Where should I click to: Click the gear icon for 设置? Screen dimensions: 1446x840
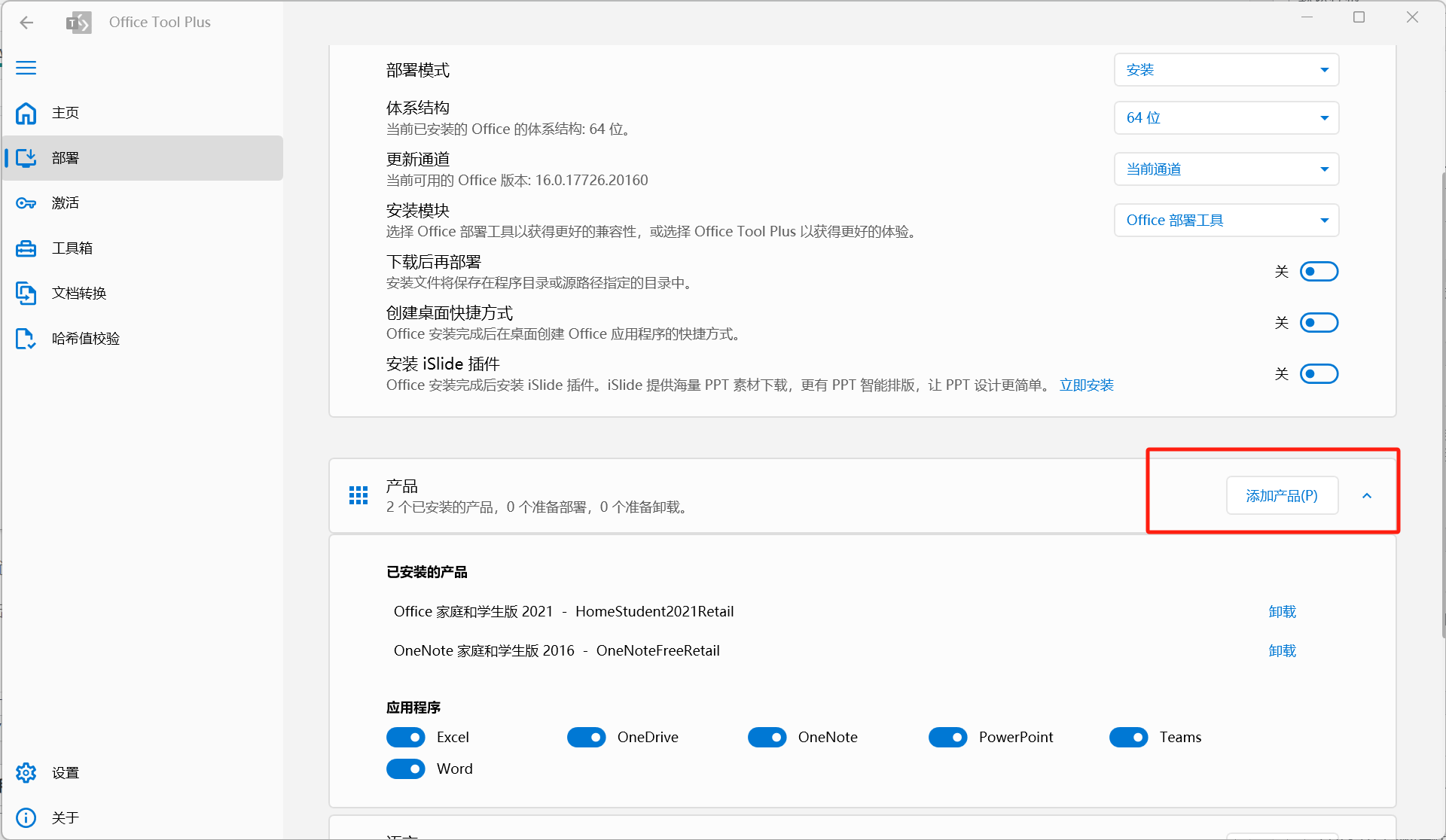[26, 773]
